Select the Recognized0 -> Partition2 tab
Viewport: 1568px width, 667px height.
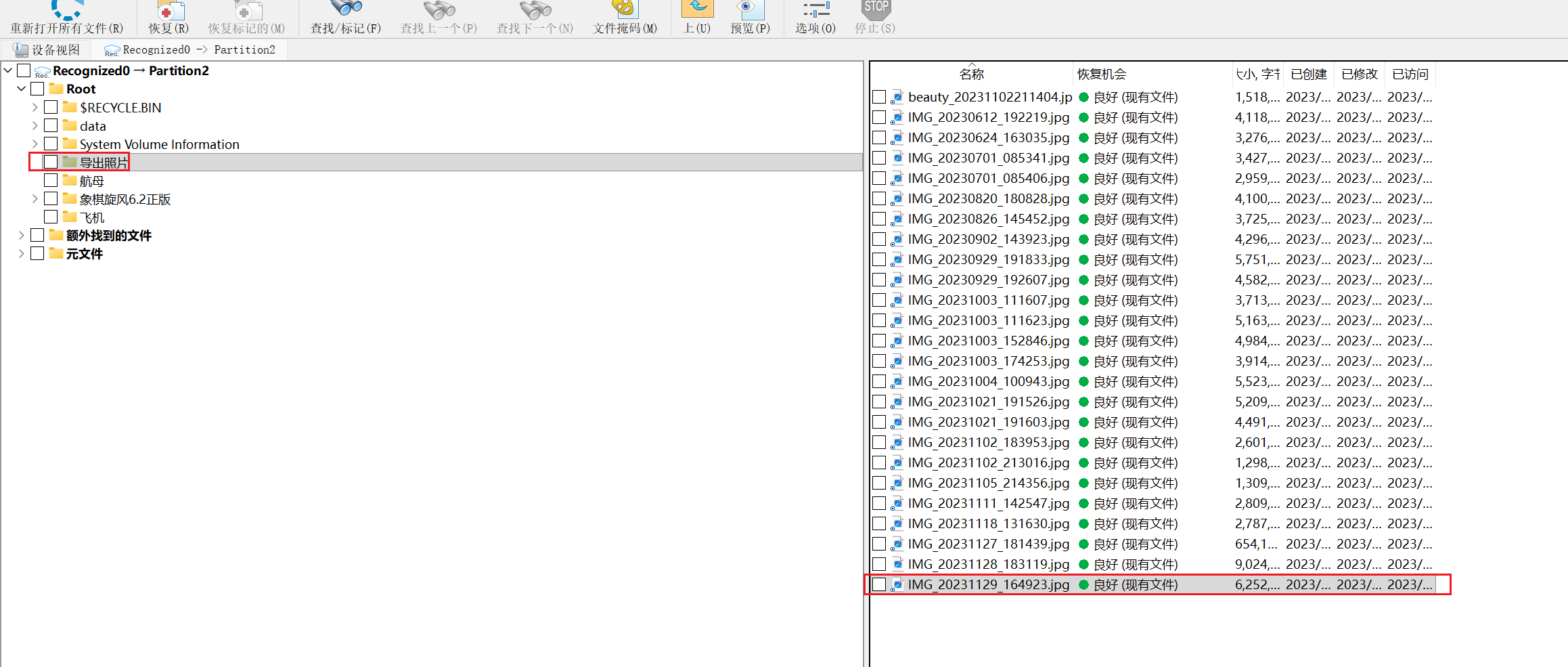(190, 50)
